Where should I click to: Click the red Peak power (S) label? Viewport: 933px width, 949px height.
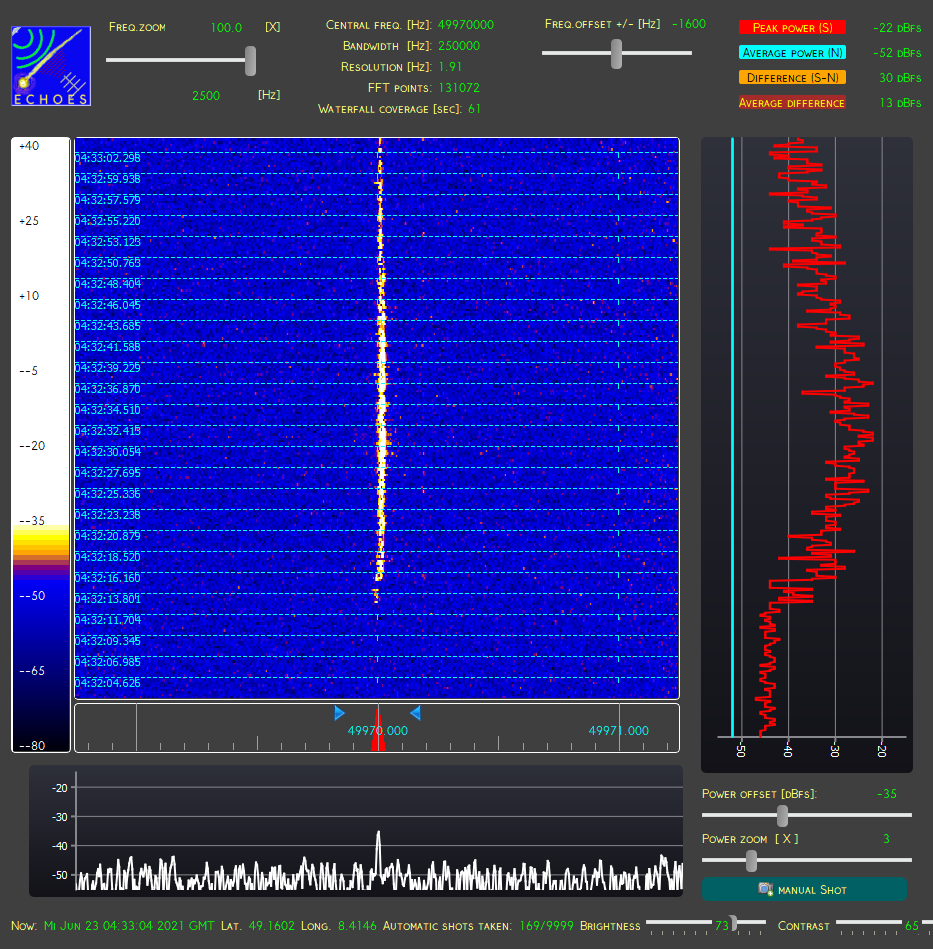792,28
